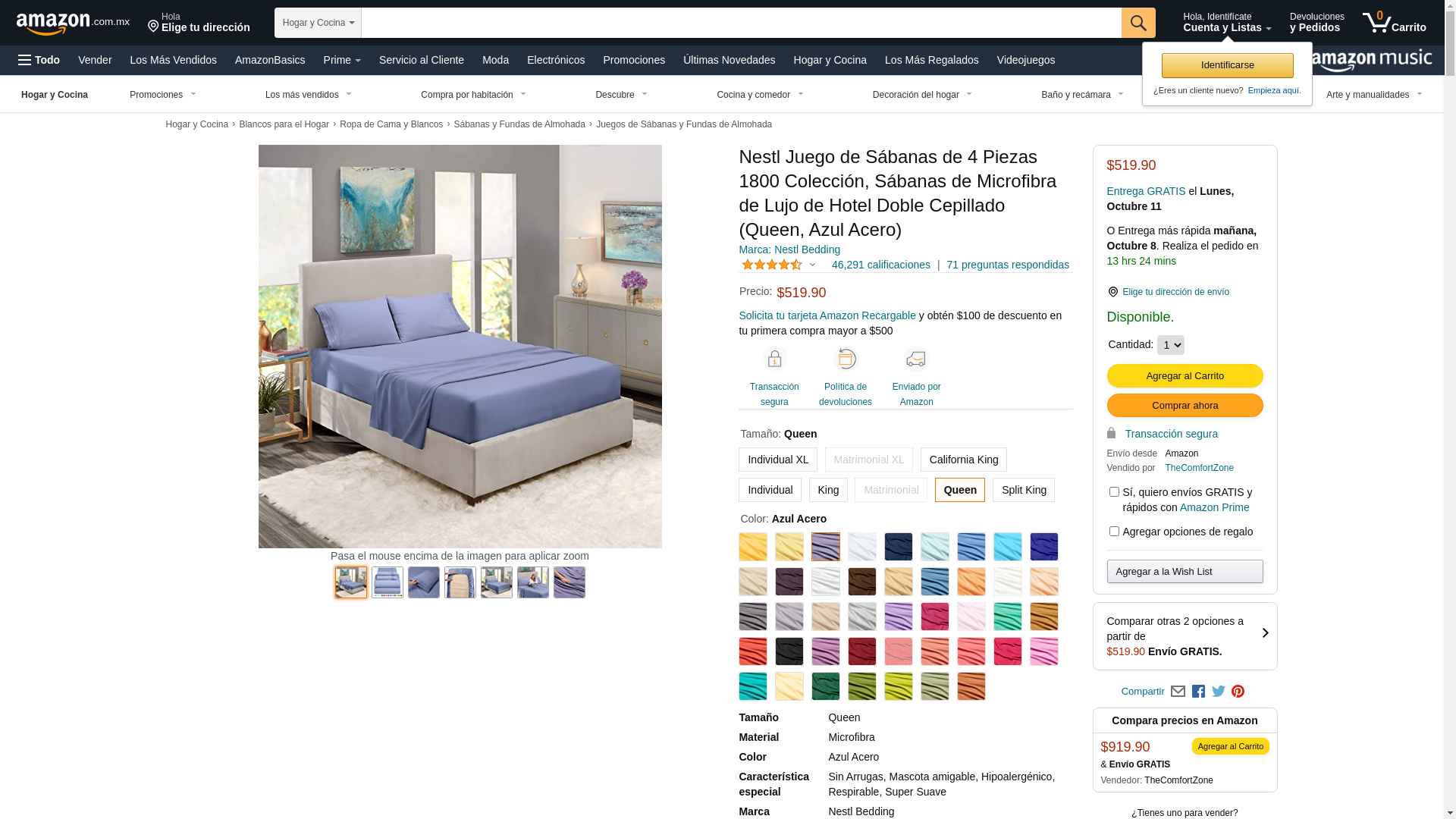
Task: Open the Cantidad quantity dropdown
Action: click(x=1170, y=345)
